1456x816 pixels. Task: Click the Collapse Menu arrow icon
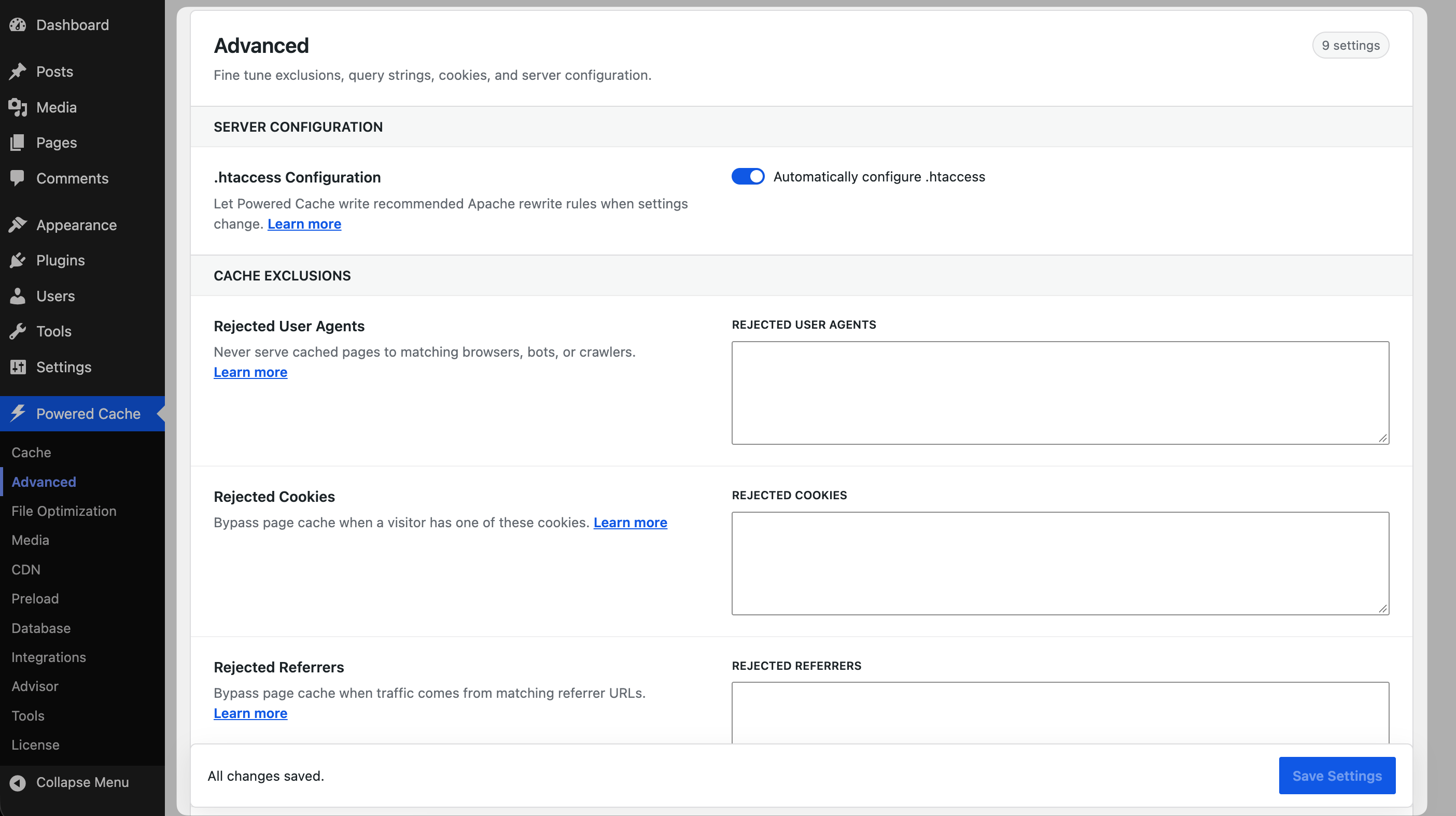(x=18, y=782)
